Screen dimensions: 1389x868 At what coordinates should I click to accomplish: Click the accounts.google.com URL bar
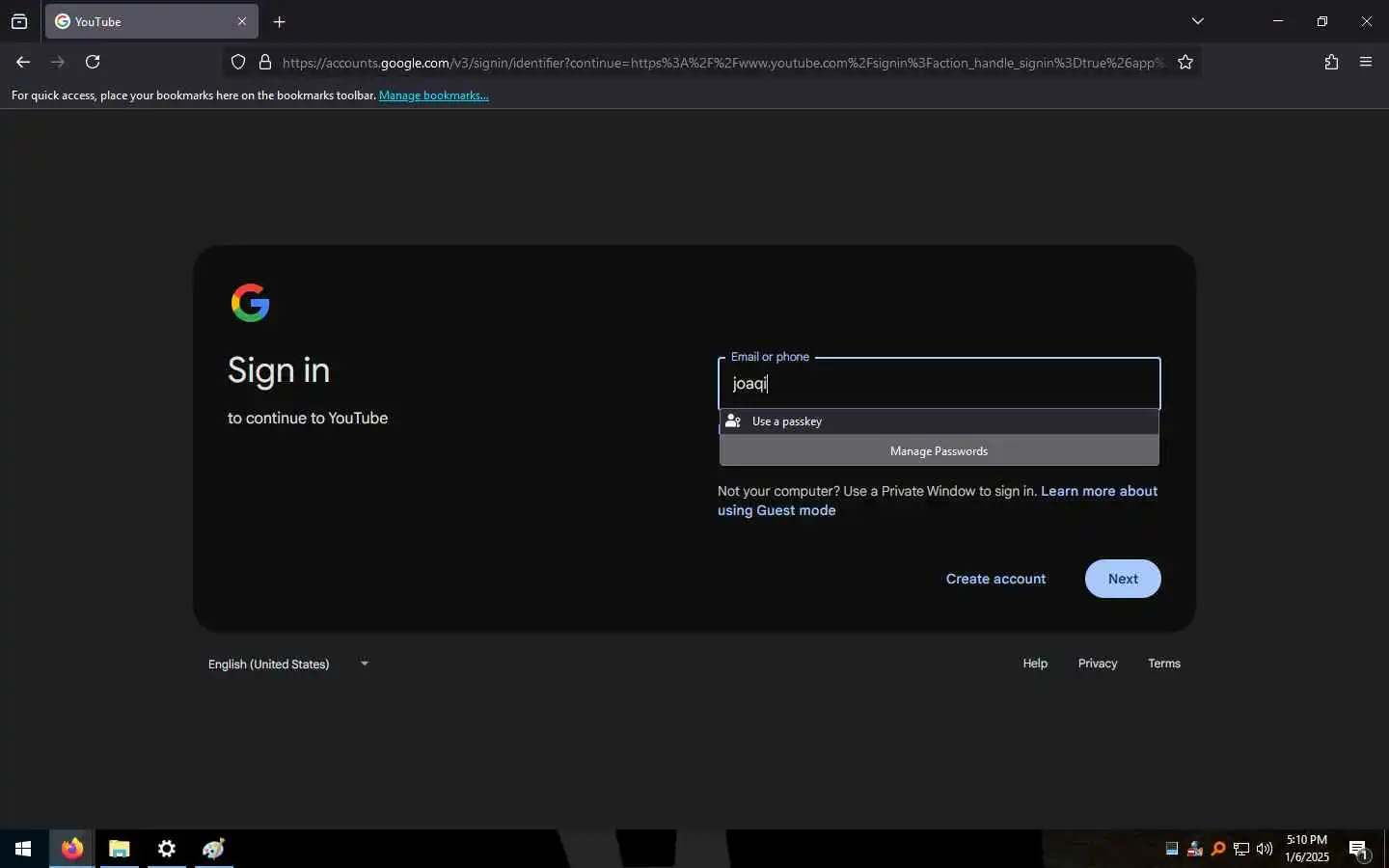click(x=723, y=63)
